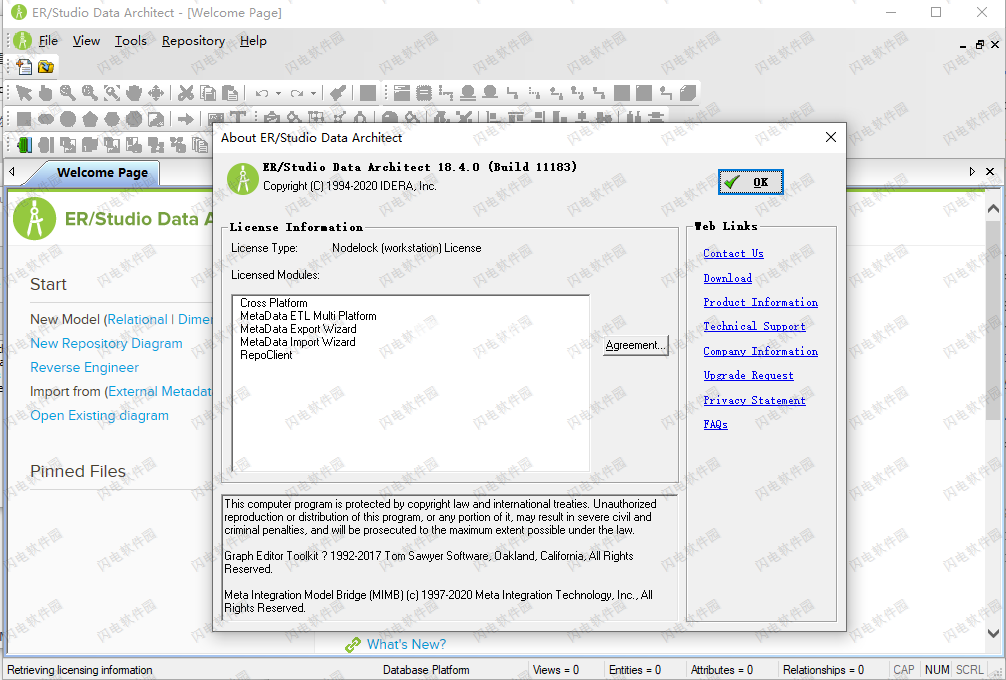Viewport: 1006px width, 680px height.
Task: Open the FAQs link
Action: [715, 424]
